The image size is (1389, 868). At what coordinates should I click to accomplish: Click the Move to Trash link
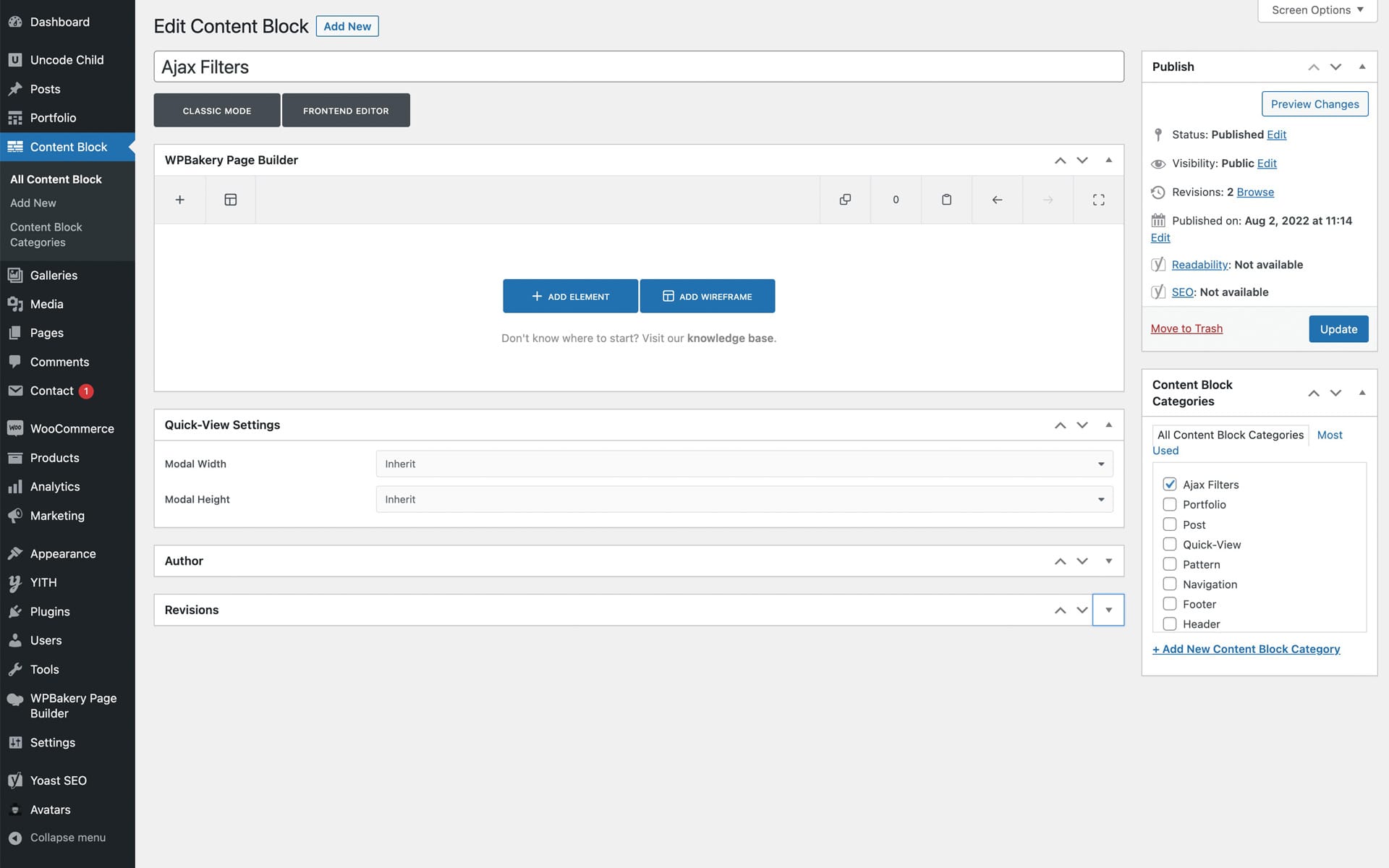click(1186, 328)
